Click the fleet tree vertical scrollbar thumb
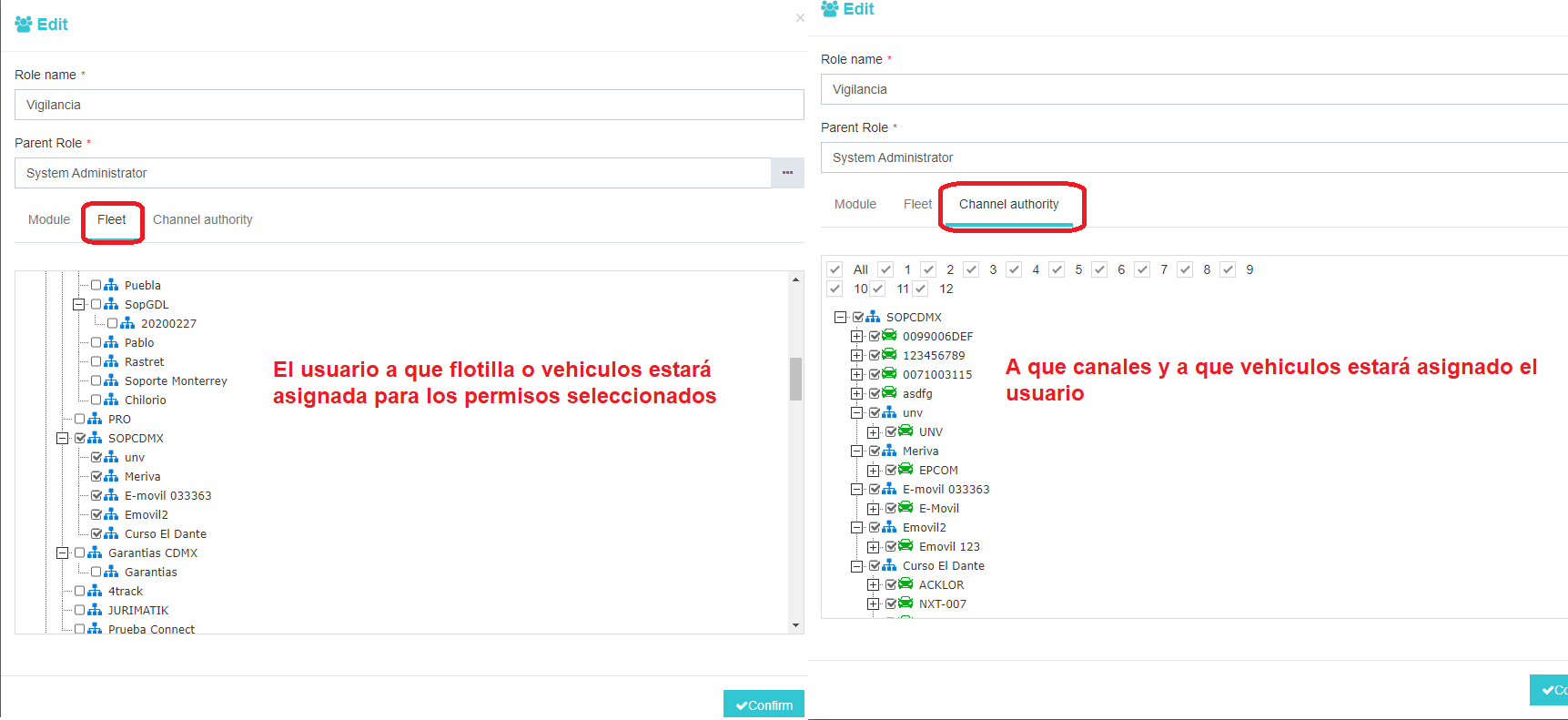 [x=795, y=378]
